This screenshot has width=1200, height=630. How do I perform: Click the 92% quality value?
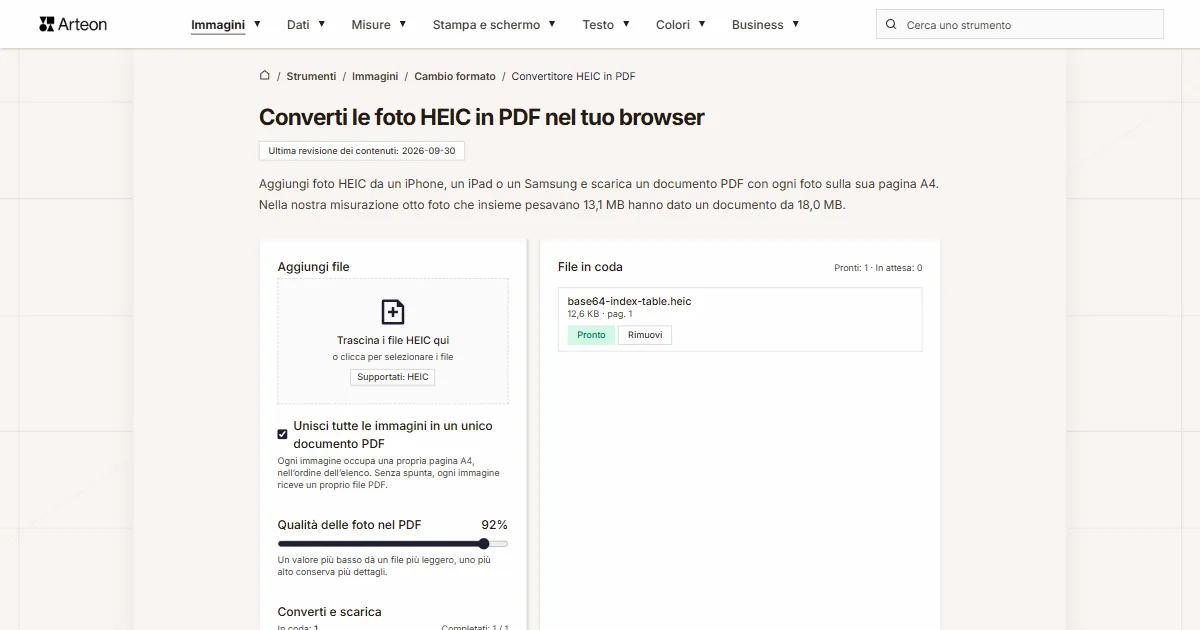pyautogui.click(x=494, y=525)
